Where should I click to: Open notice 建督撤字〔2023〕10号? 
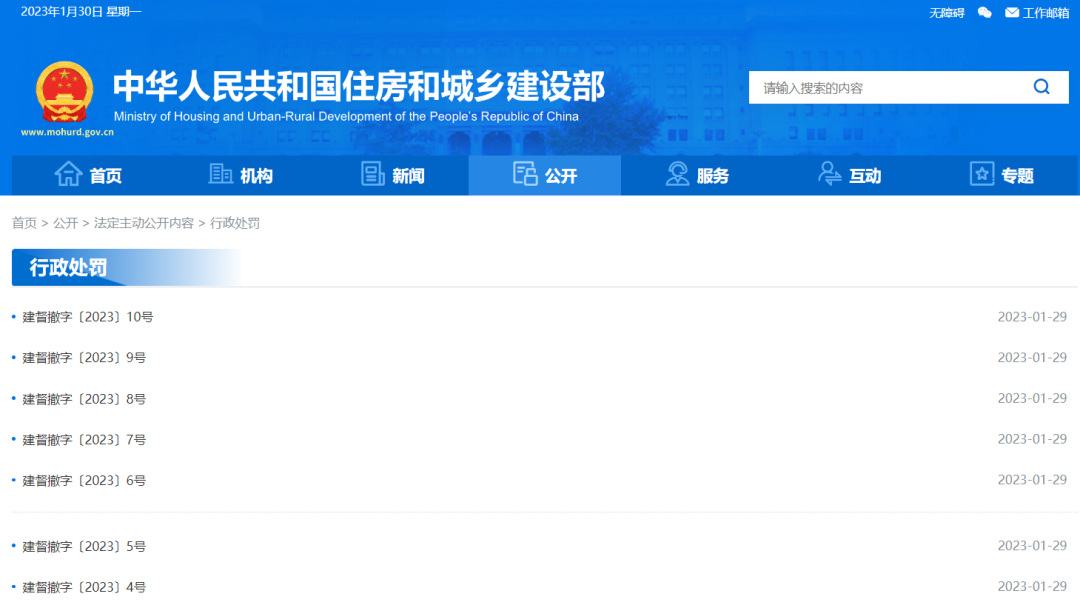pos(88,317)
